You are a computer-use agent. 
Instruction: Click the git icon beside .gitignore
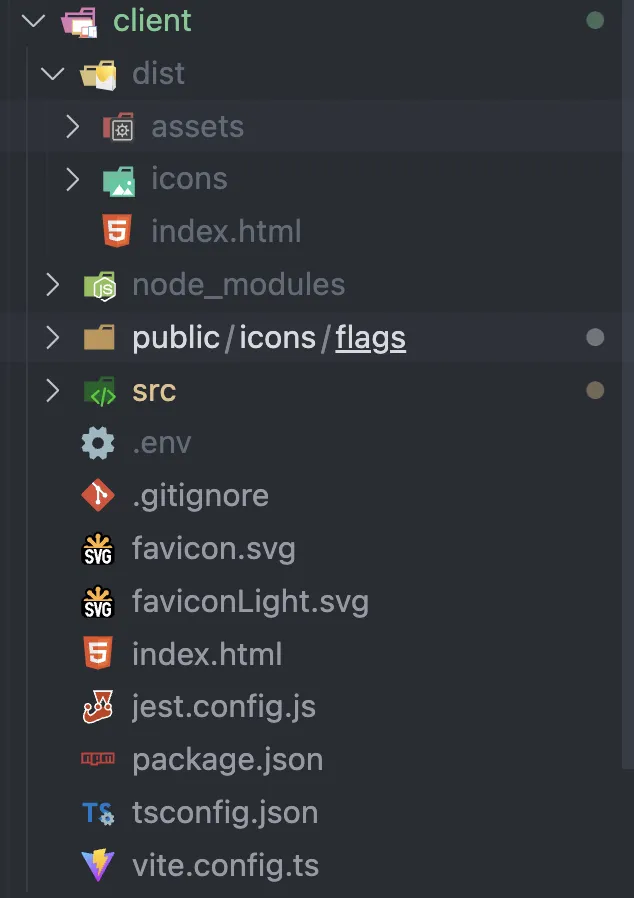[98, 496]
